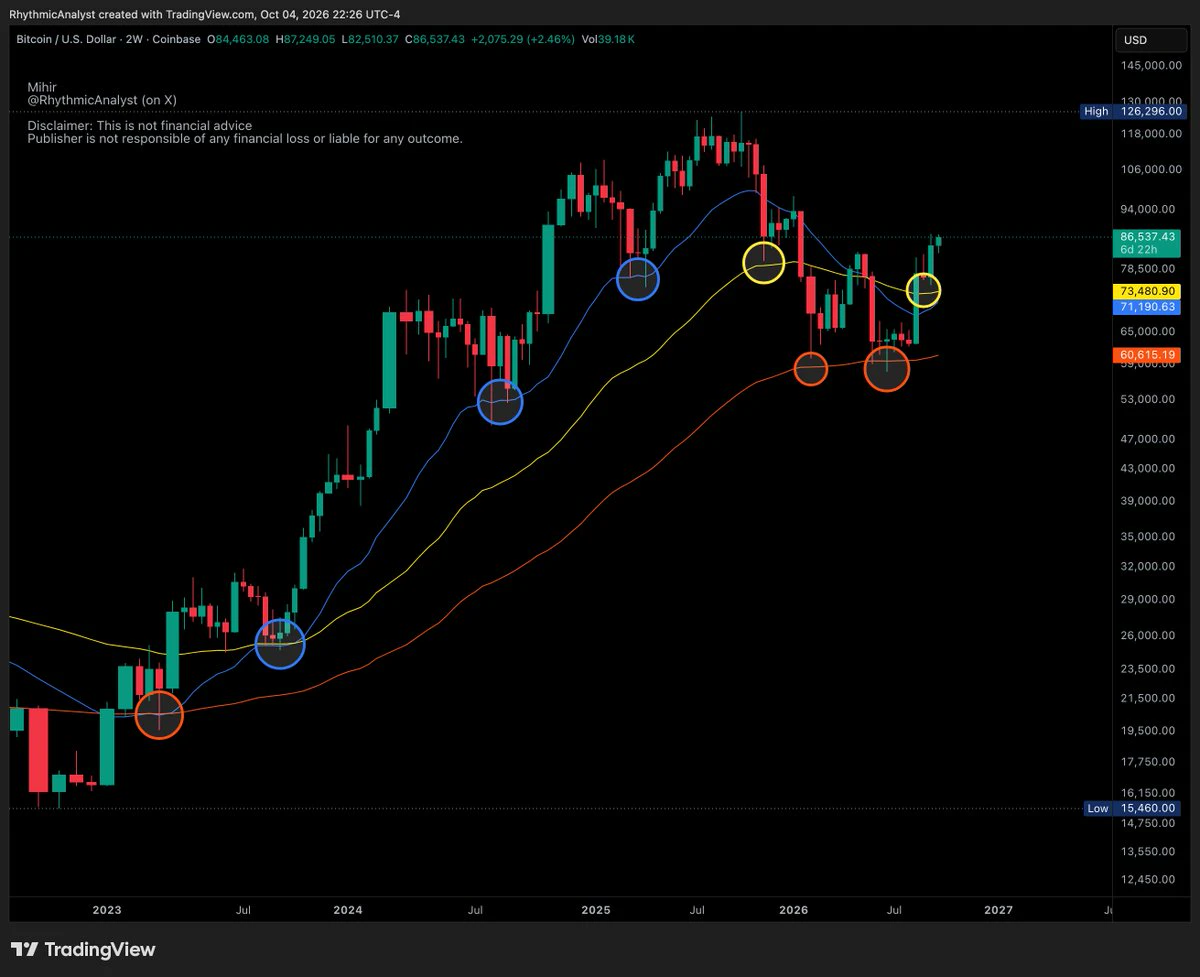The image size is (1200, 977).
Task: Click the Mihir author name text
Action: (41, 88)
